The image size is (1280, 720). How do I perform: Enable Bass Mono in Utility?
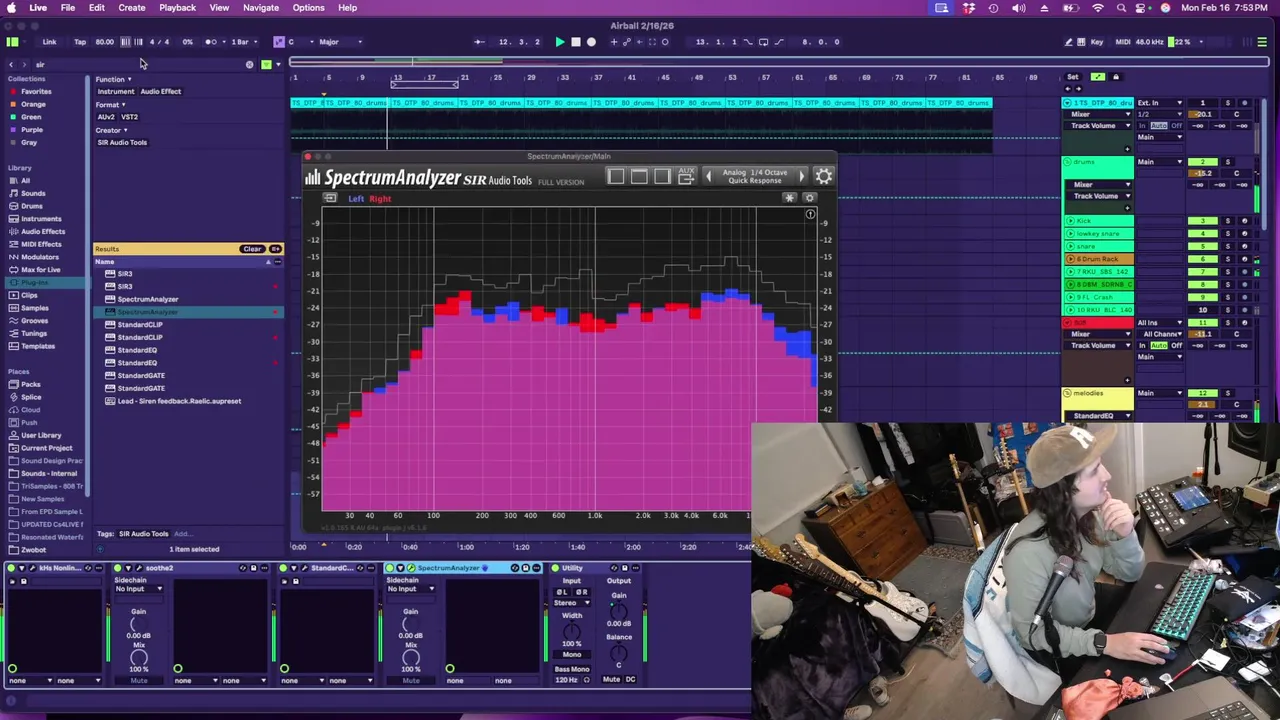click(572, 669)
